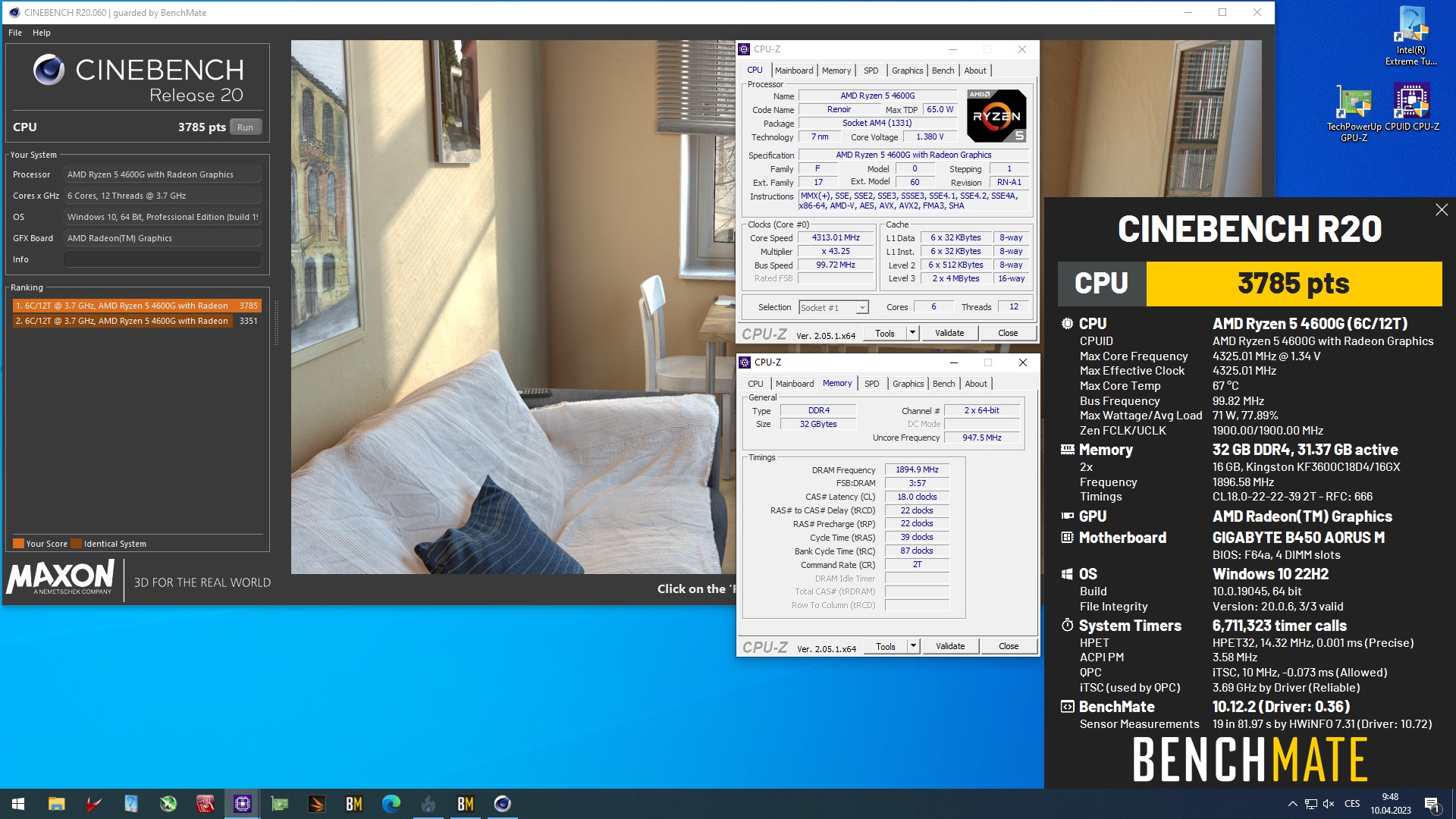Click Close button in upper CPU-Z window
This screenshot has width=1456, height=819.
[1008, 333]
